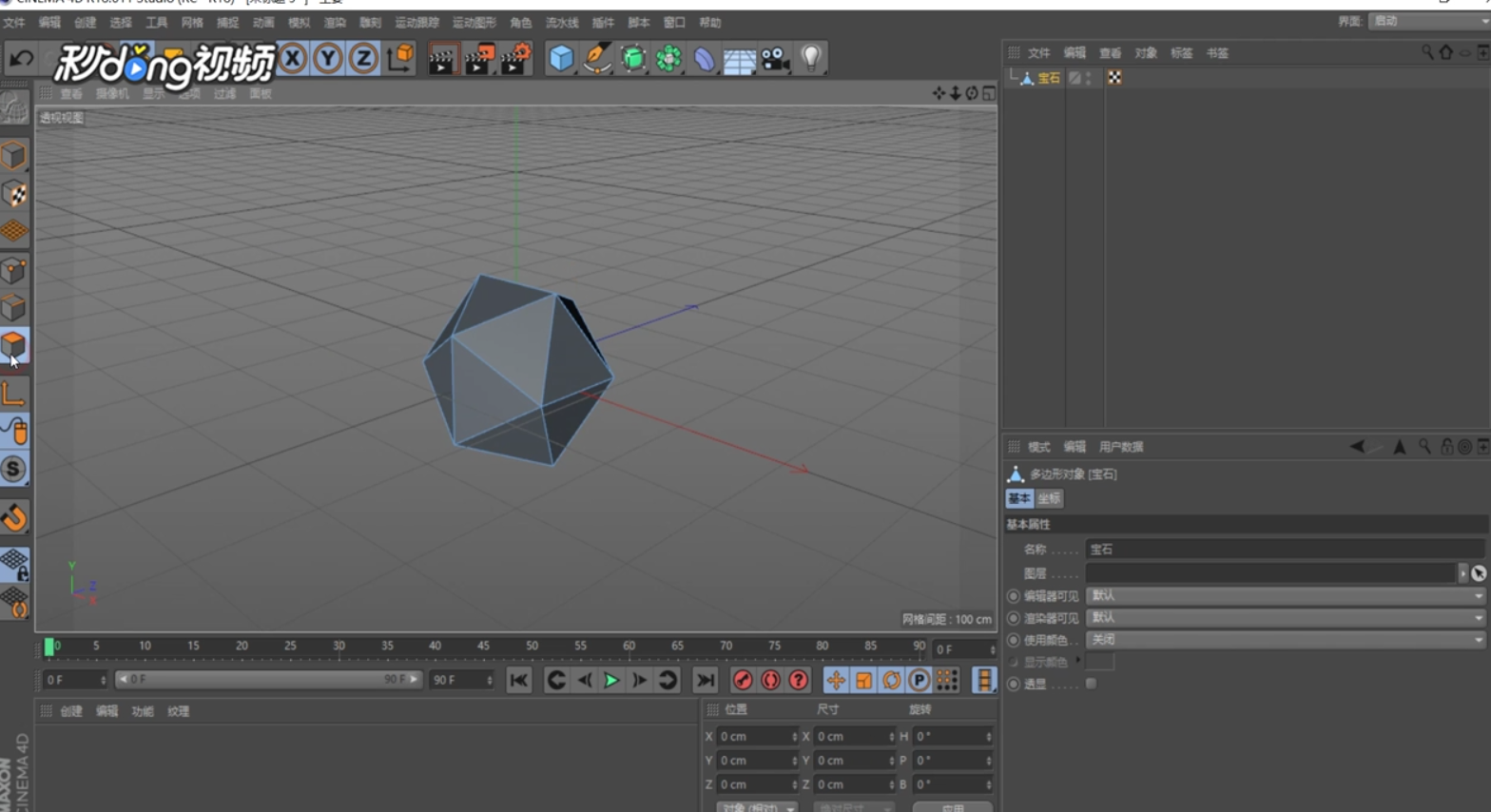1491x812 pixels.
Task: Open the 文件 menu in main menu bar
Action: (x=14, y=22)
